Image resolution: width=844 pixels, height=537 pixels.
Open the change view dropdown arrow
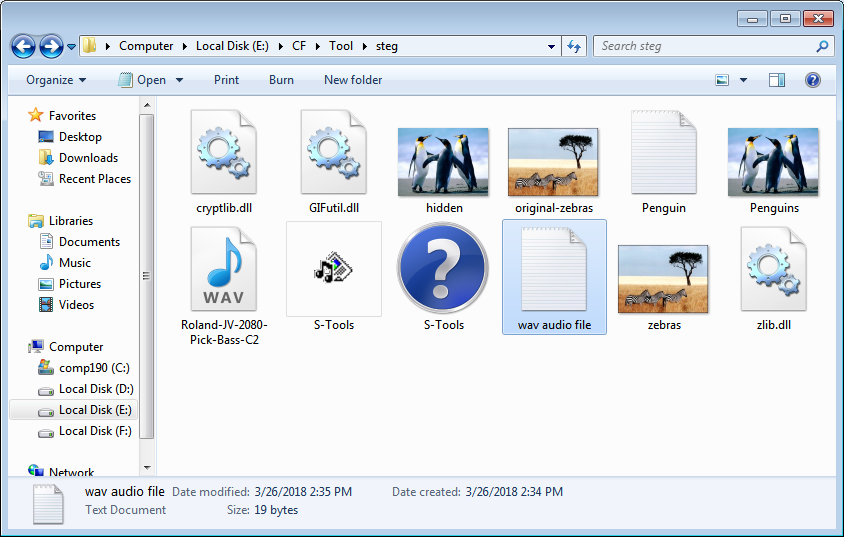(x=746, y=80)
